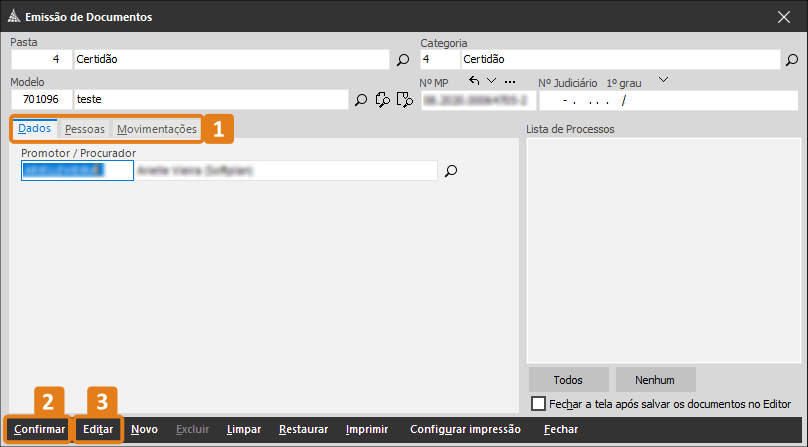Switch to the Pessoas tab

85,129
